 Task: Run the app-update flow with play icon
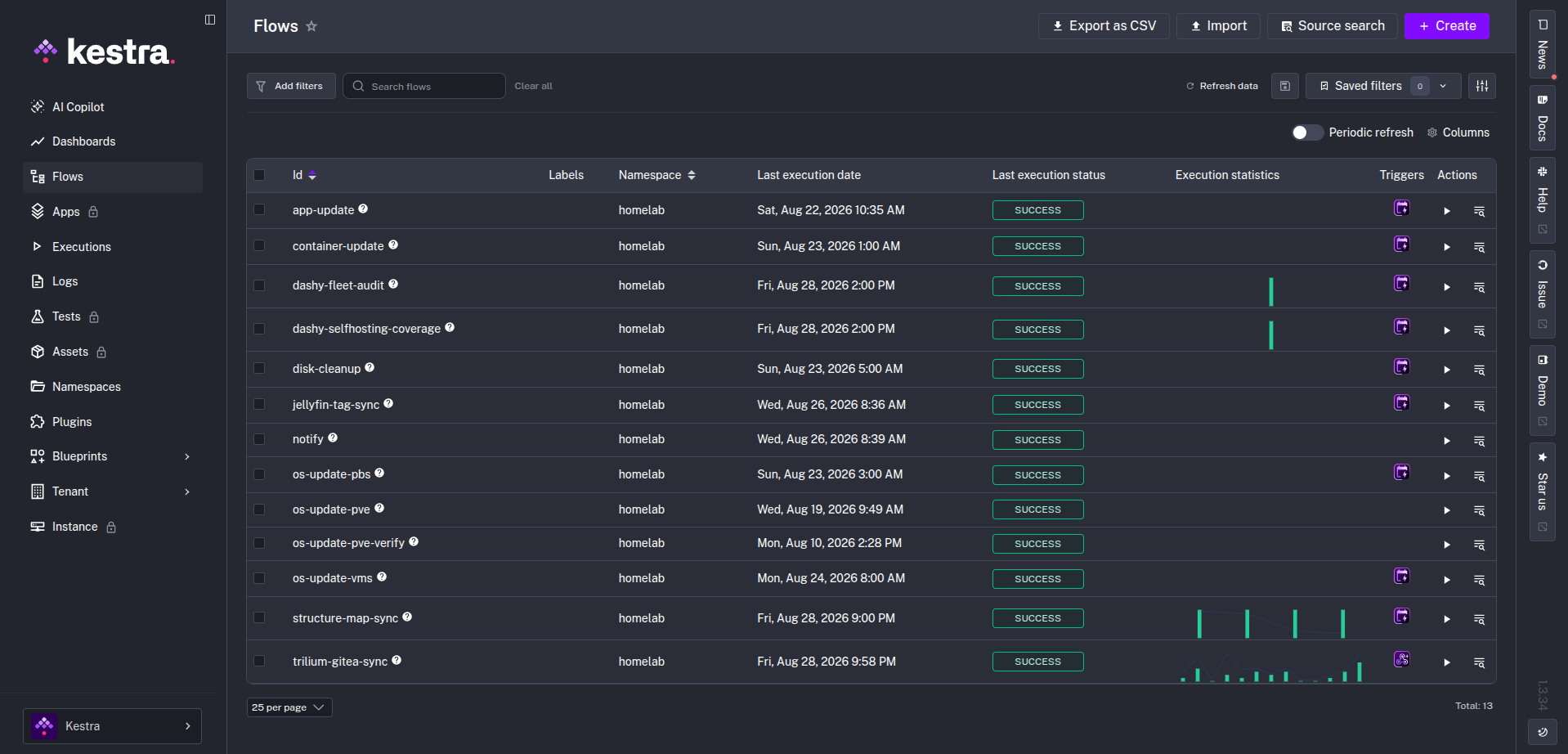(1447, 211)
